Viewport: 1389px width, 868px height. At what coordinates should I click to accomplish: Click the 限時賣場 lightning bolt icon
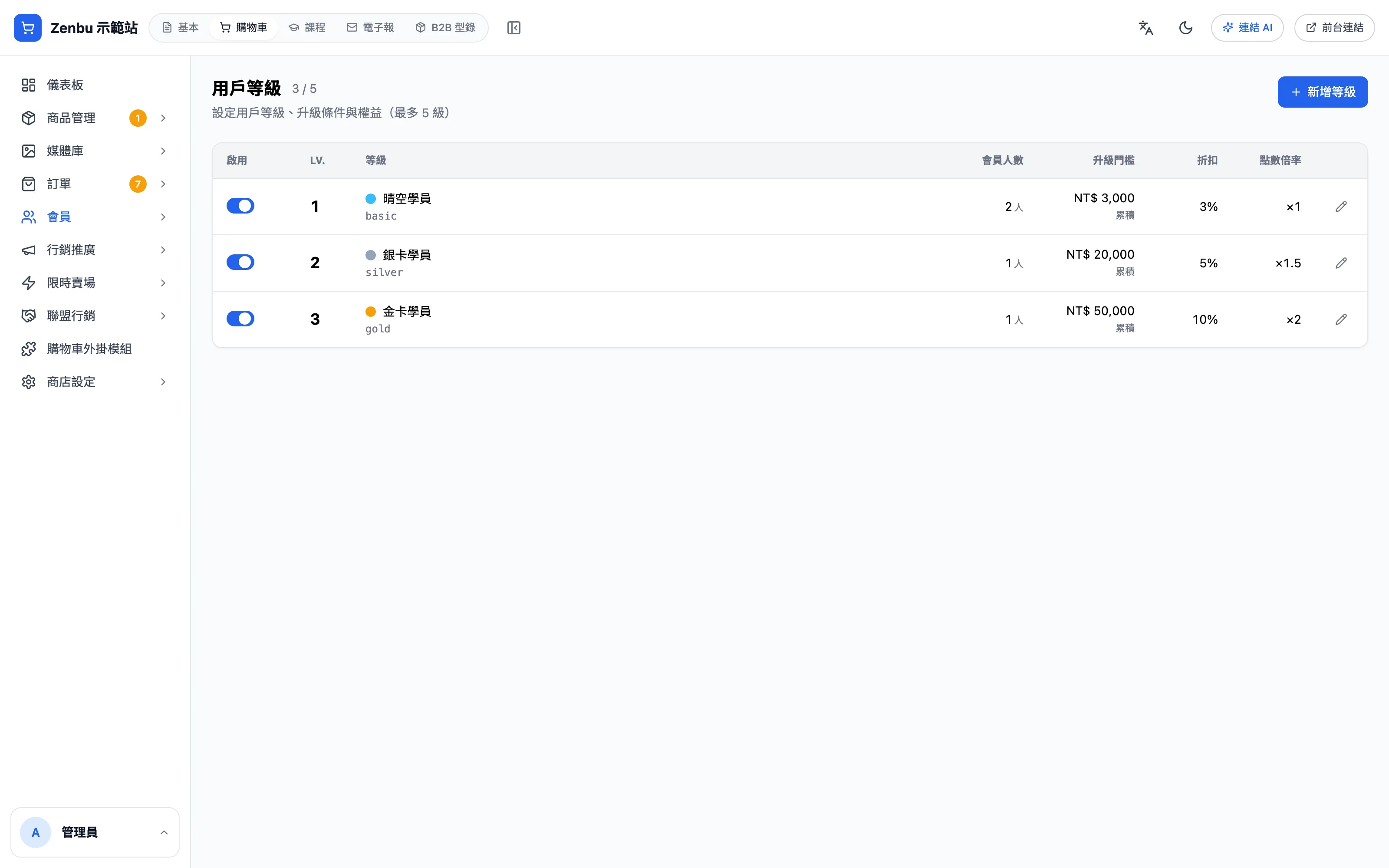[x=29, y=283]
